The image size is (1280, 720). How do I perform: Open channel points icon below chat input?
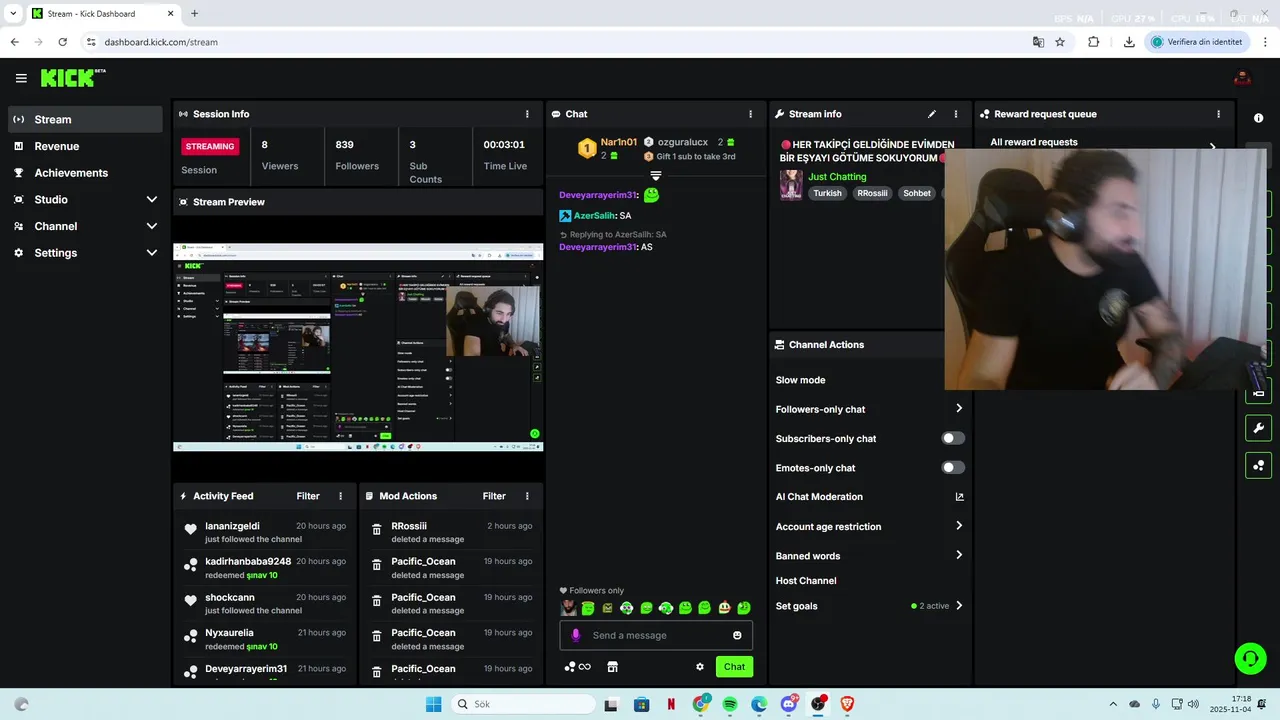[570, 667]
